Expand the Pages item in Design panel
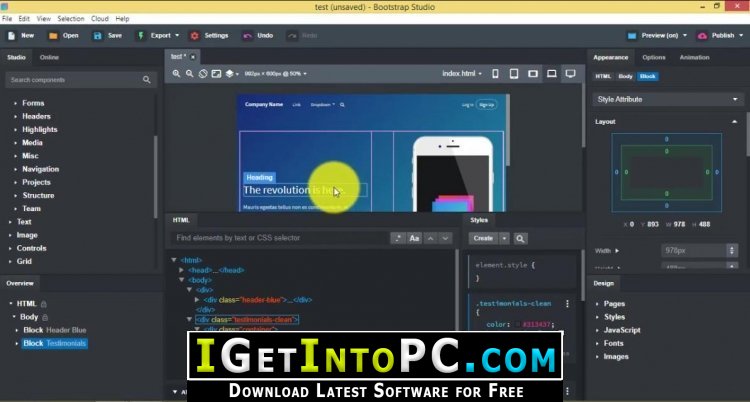Image resolution: width=750 pixels, height=402 pixels. coord(598,304)
